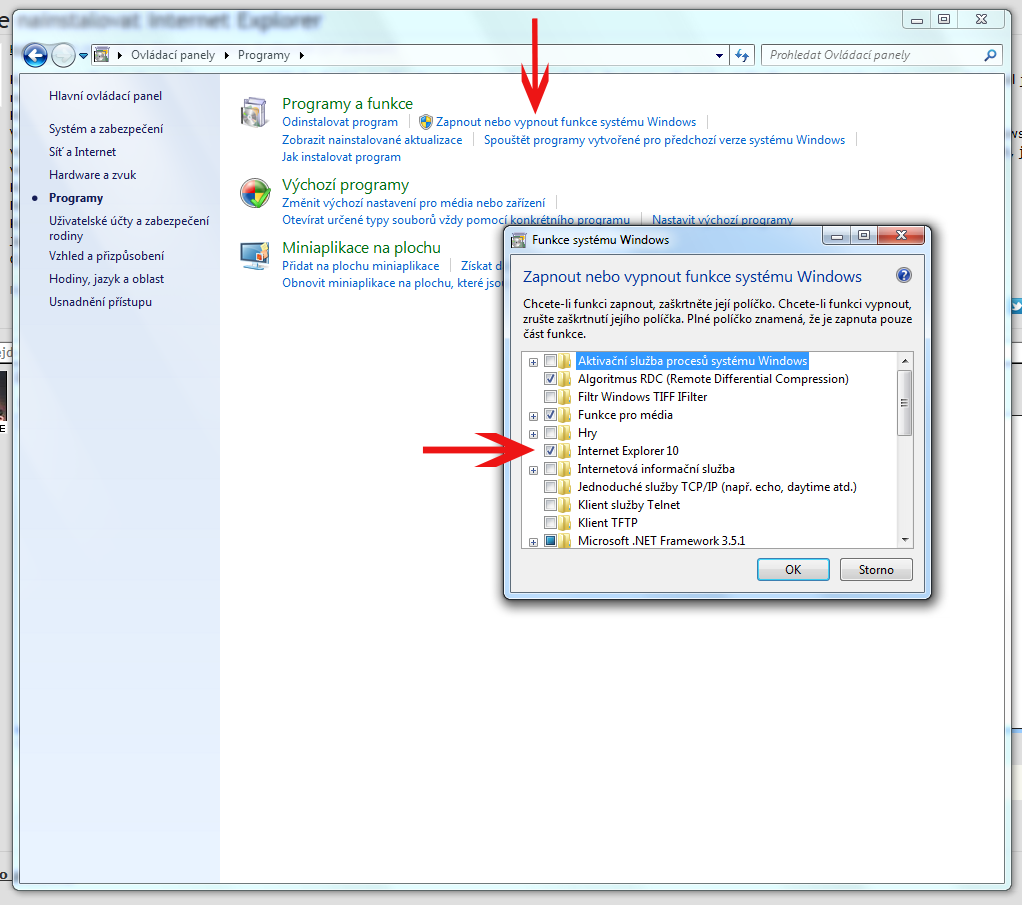Click Storno to cancel the dialog
The image size is (1022, 905).
876,570
